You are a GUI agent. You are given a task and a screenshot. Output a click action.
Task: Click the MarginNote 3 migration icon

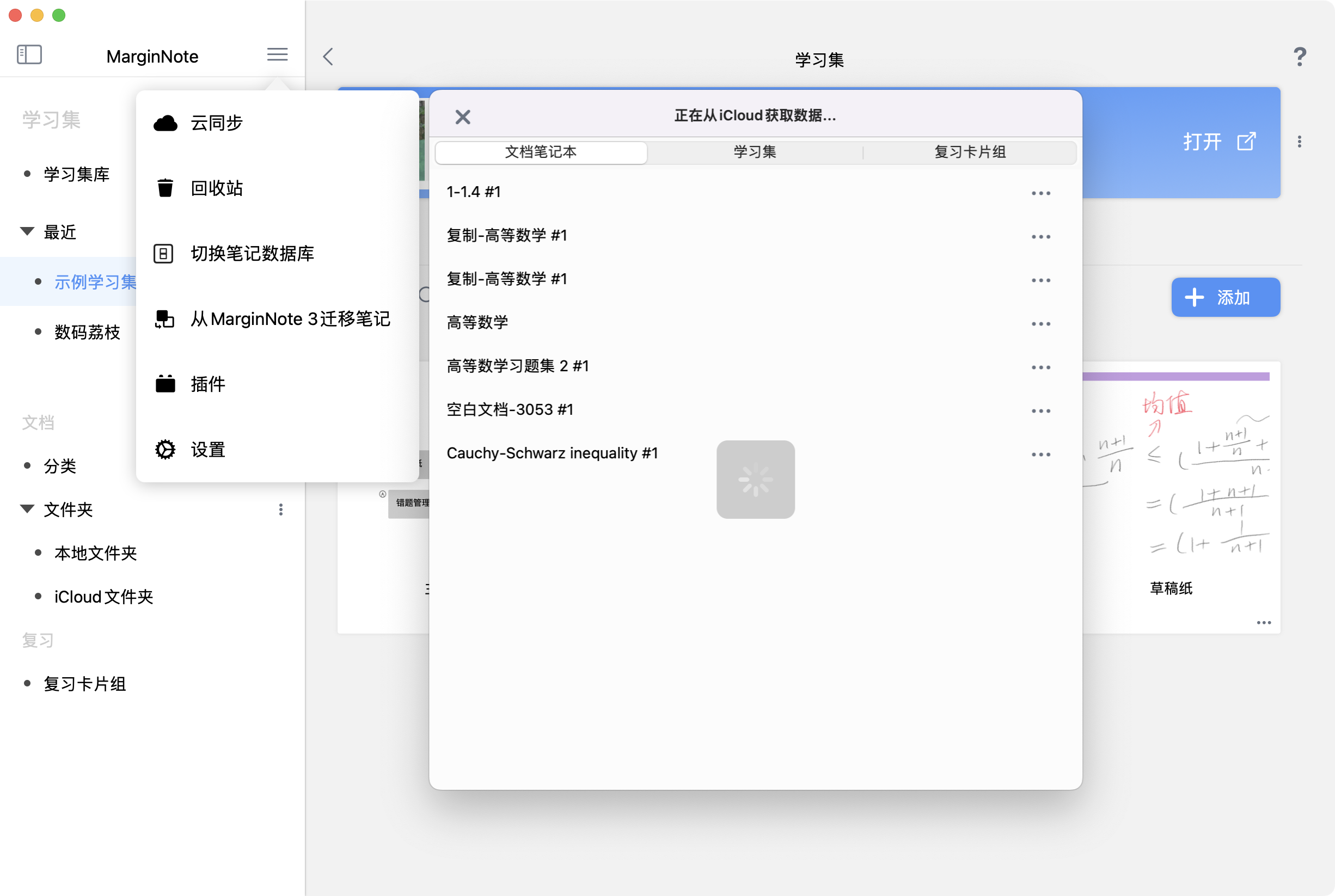164,319
